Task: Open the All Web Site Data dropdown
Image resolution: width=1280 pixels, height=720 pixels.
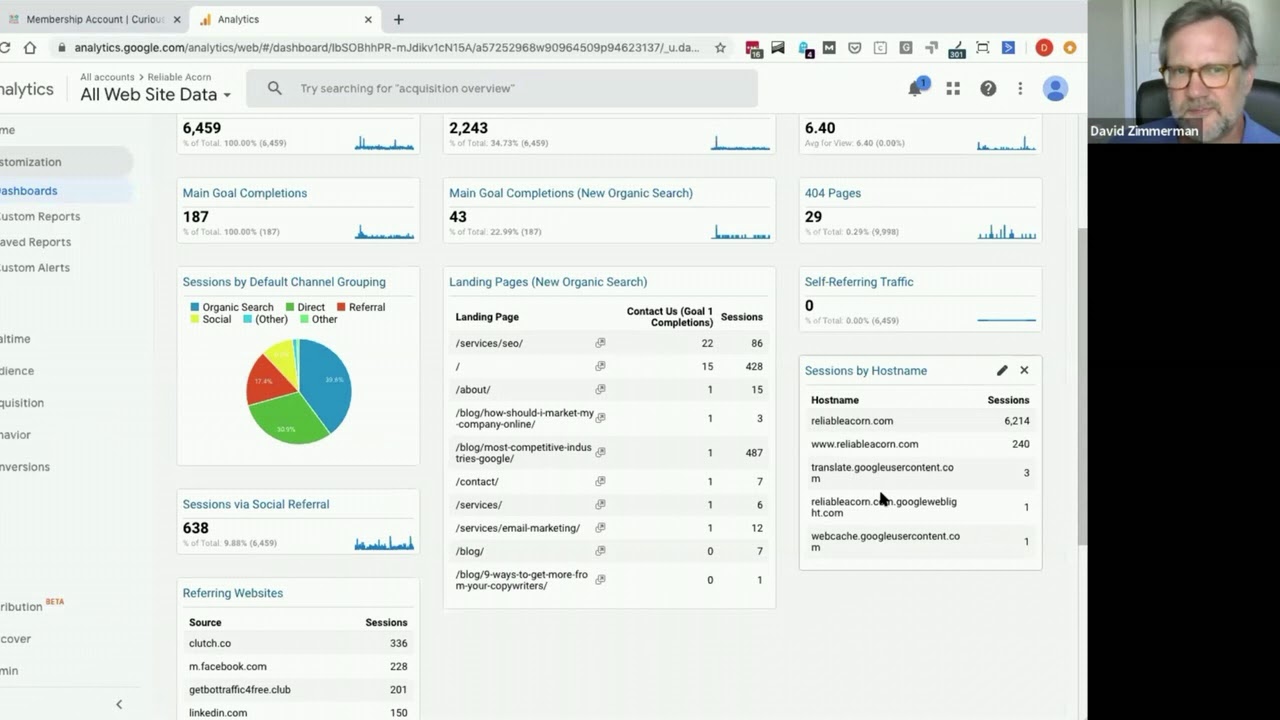Action: (156, 94)
